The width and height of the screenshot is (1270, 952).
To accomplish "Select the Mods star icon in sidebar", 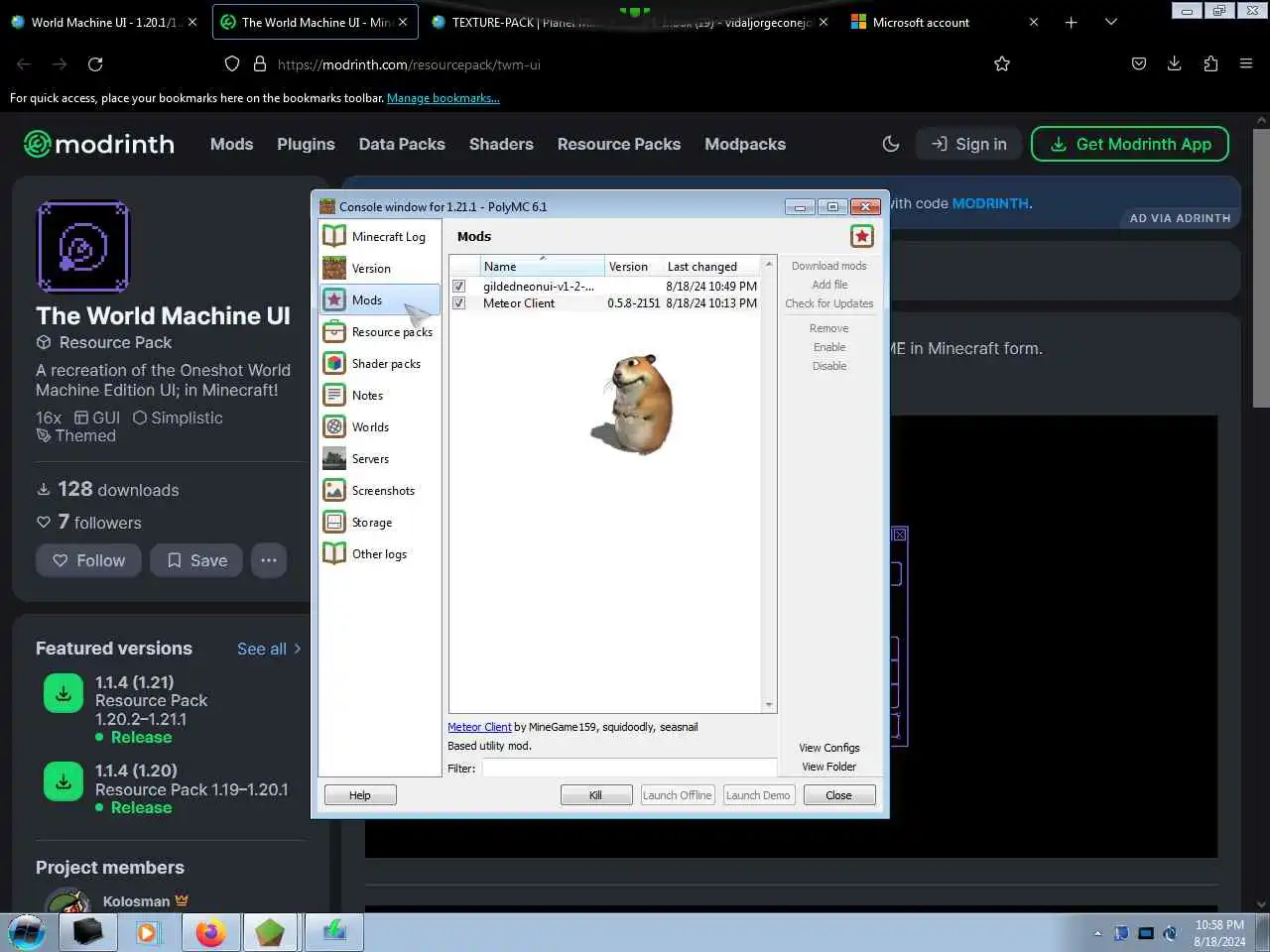I will pos(334,299).
